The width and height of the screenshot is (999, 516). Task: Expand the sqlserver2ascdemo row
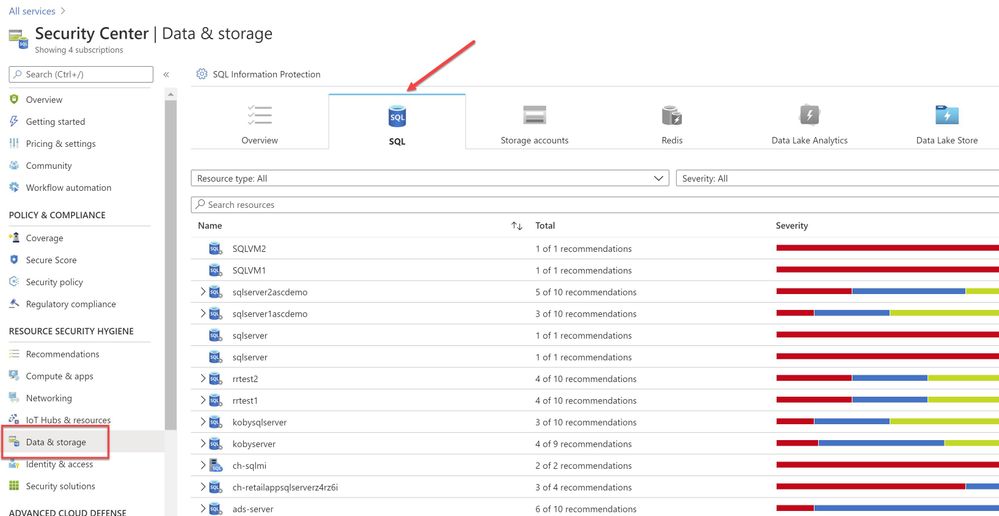pyautogui.click(x=203, y=292)
